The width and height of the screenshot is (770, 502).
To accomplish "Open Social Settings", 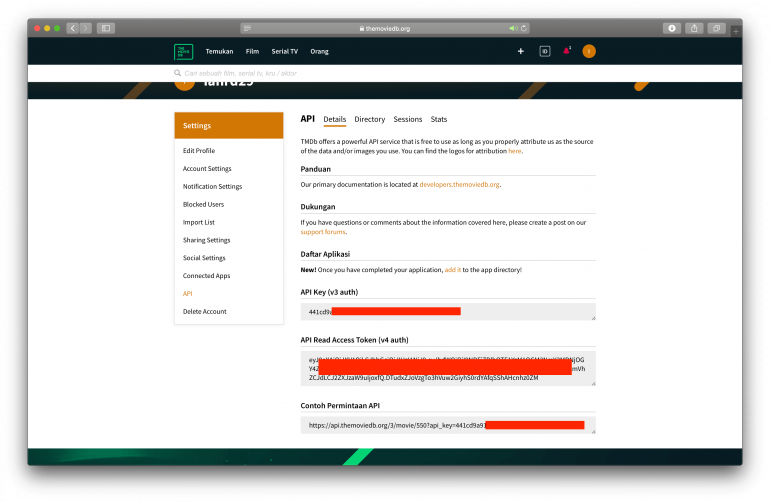I will point(204,258).
